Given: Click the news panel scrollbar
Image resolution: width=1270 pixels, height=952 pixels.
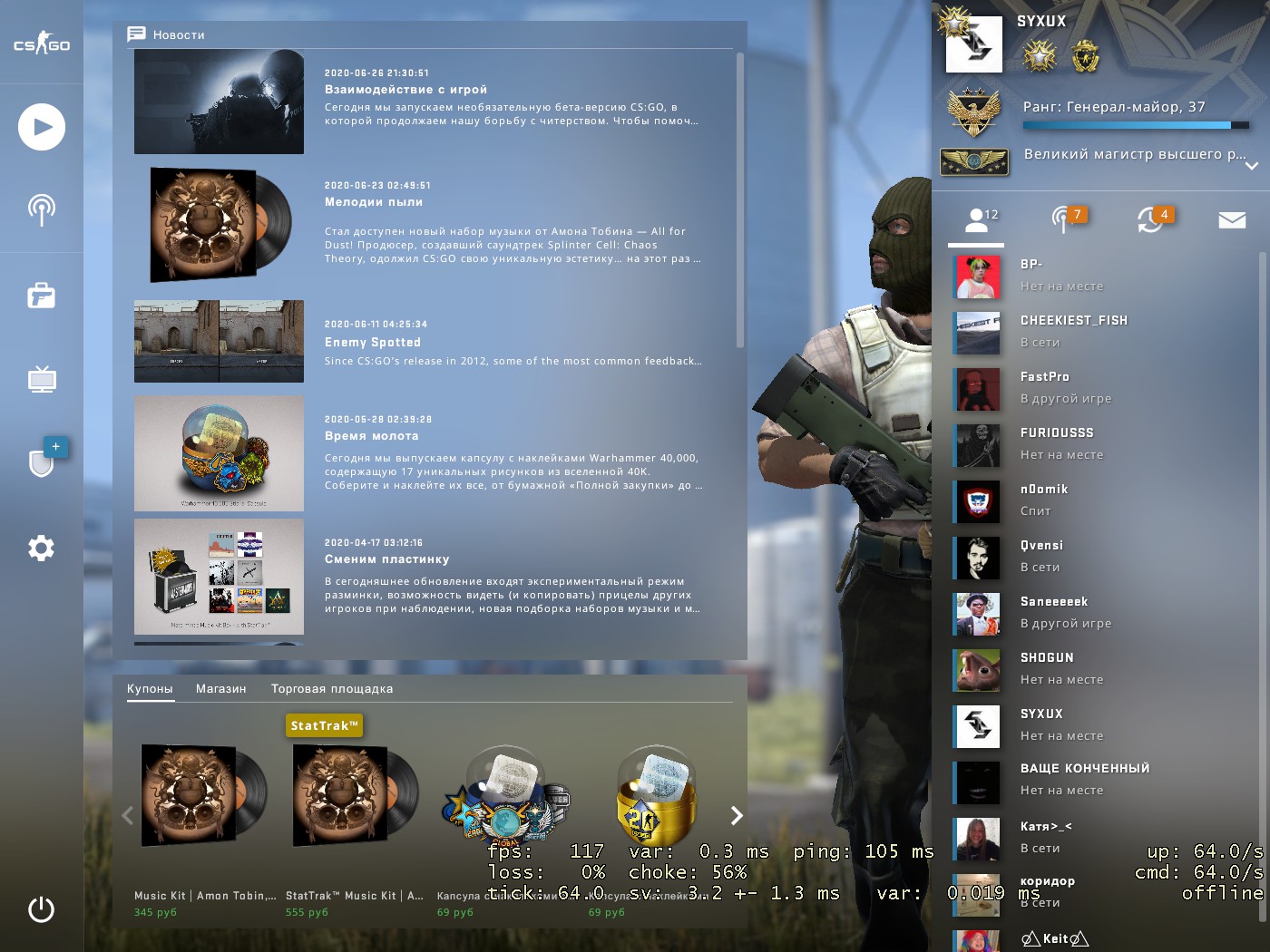Looking at the screenshot, I should coord(739,199).
